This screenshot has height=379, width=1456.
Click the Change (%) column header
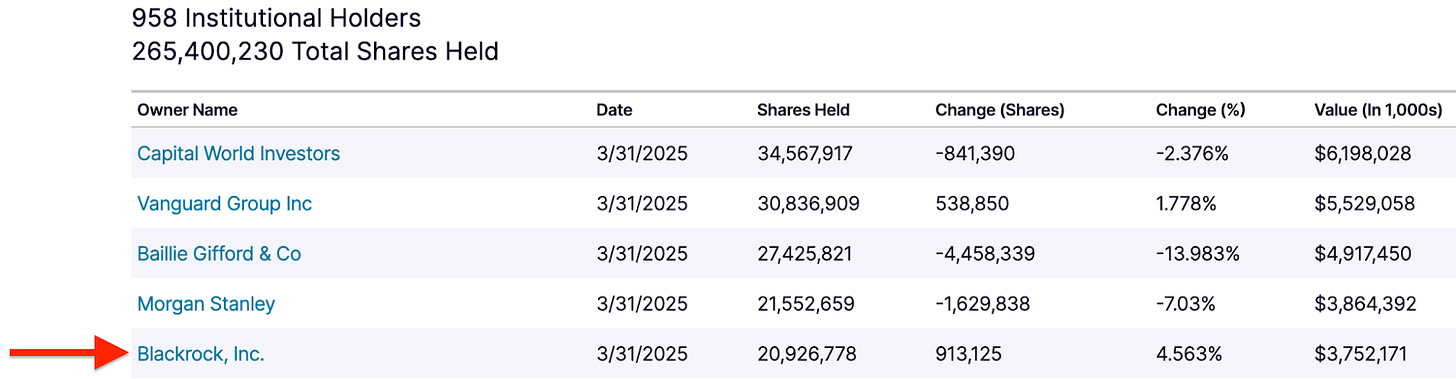pyautogui.click(x=1200, y=110)
